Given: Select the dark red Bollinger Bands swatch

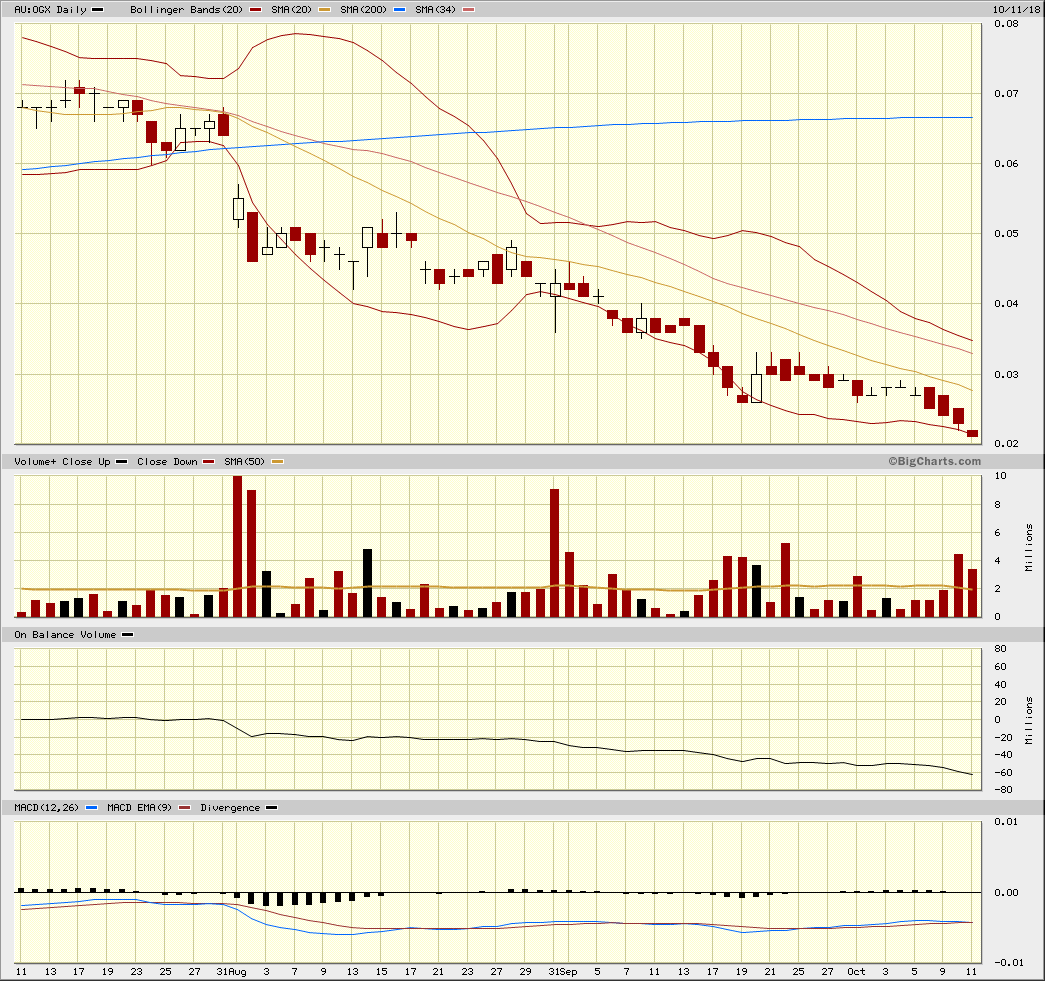Looking at the screenshot, I should tap(255, 9).
